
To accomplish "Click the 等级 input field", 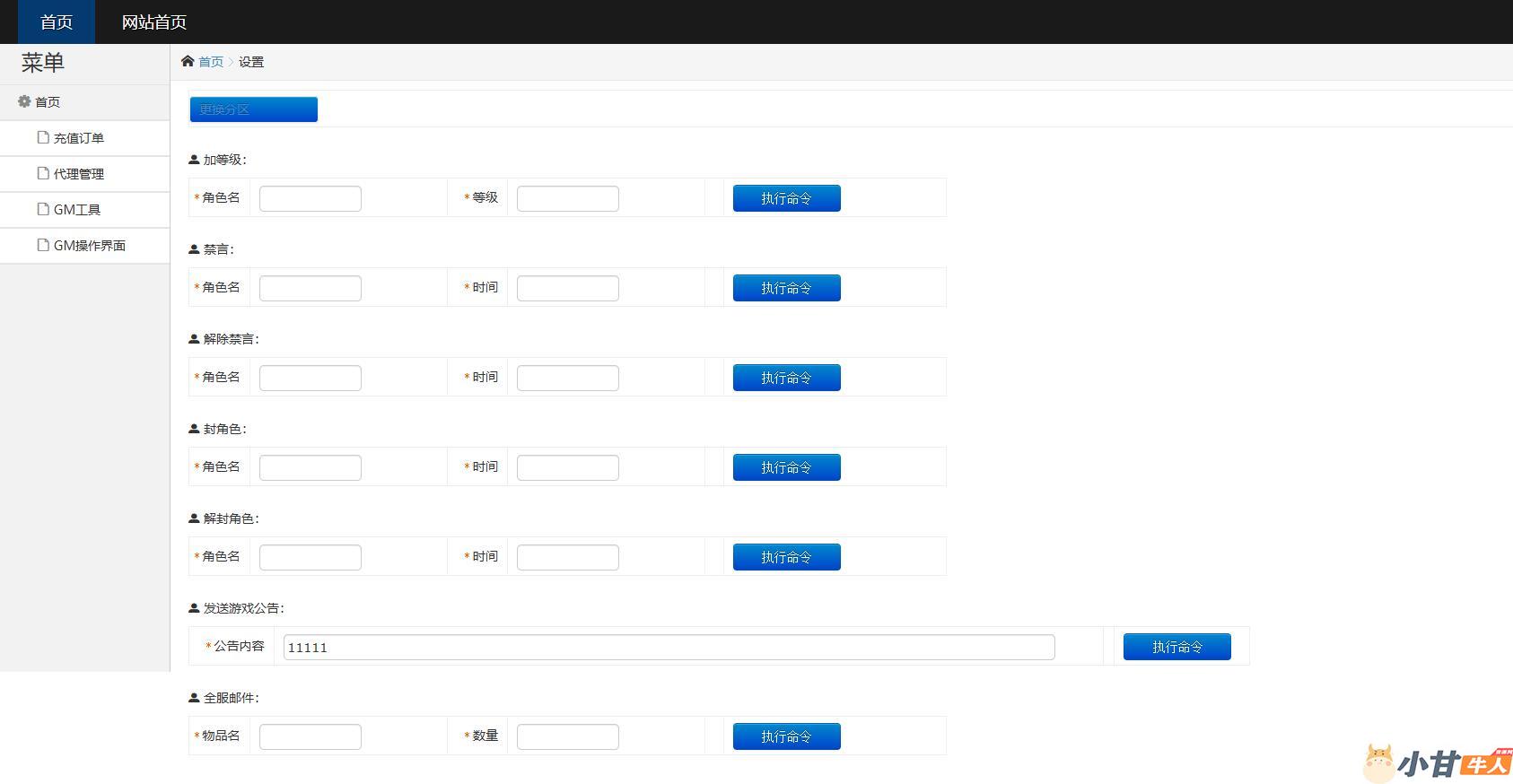I will click(567, 198).
